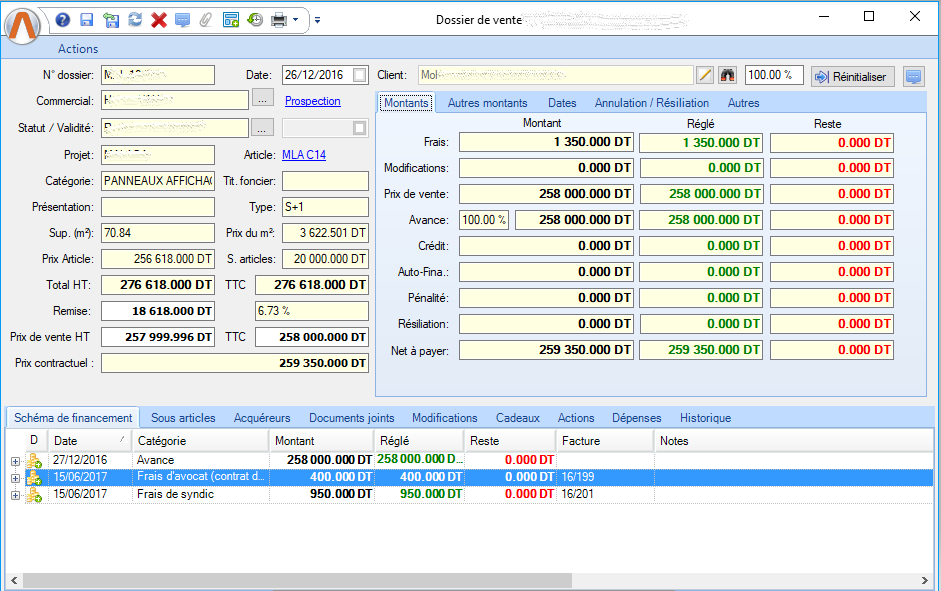
Task: Click the save floppy disk icon
Action: coord(87,20)
